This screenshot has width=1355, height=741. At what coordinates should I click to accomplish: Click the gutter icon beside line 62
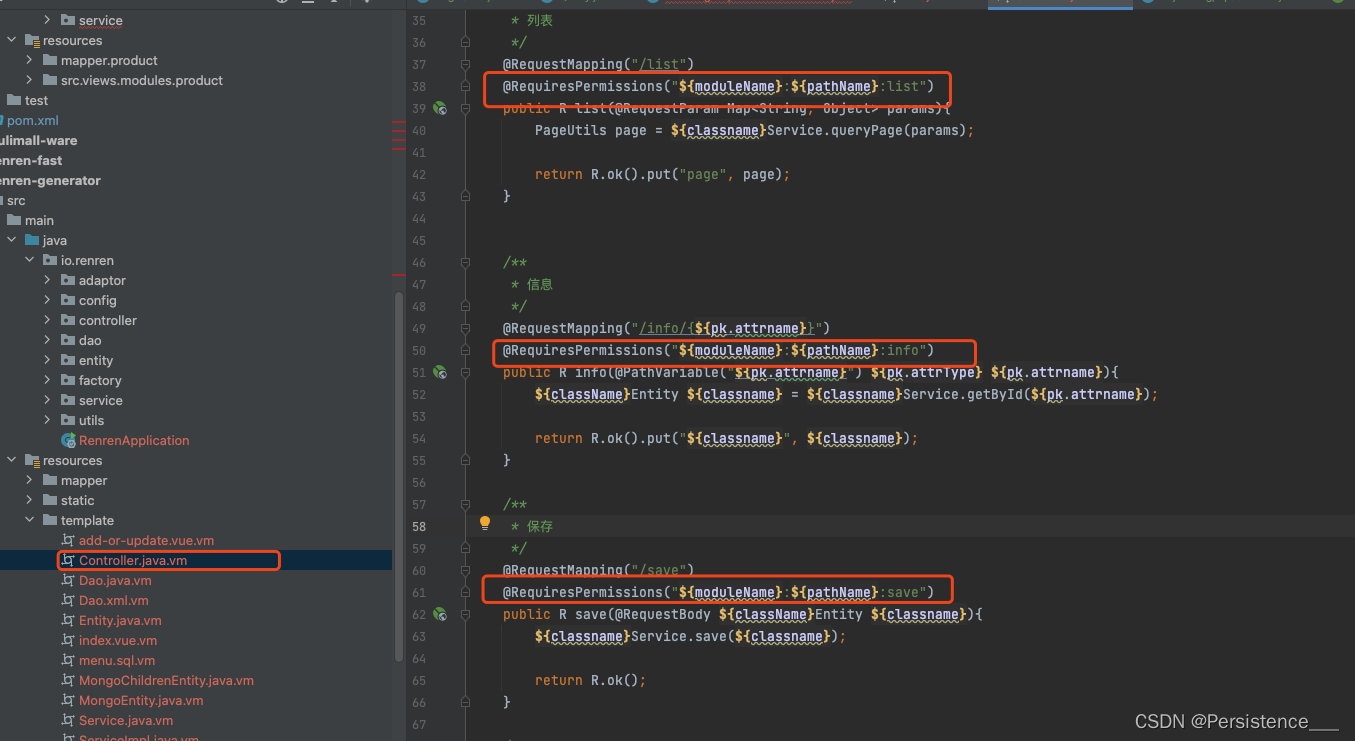click(439, 614)
